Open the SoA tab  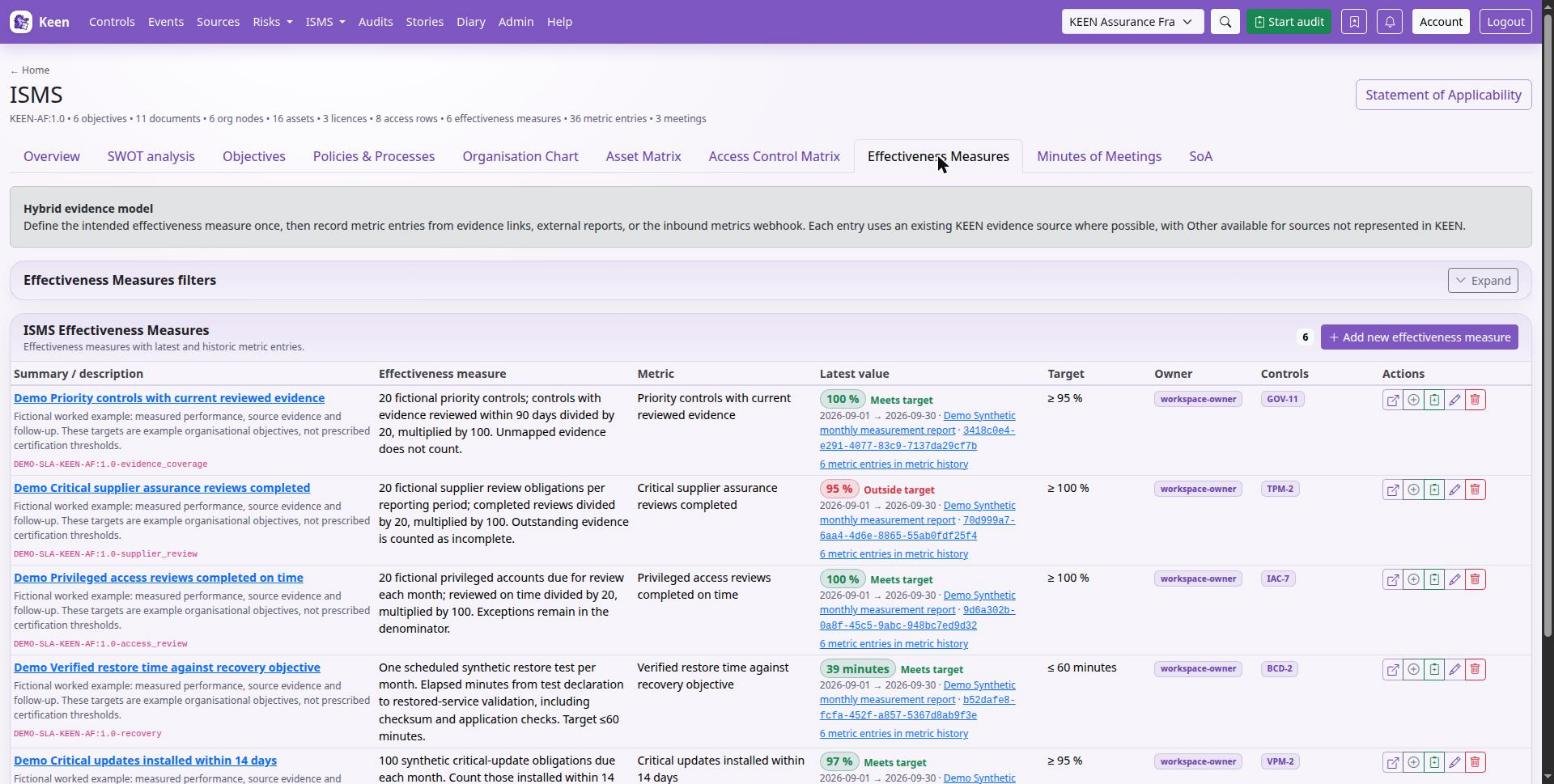1200,157
